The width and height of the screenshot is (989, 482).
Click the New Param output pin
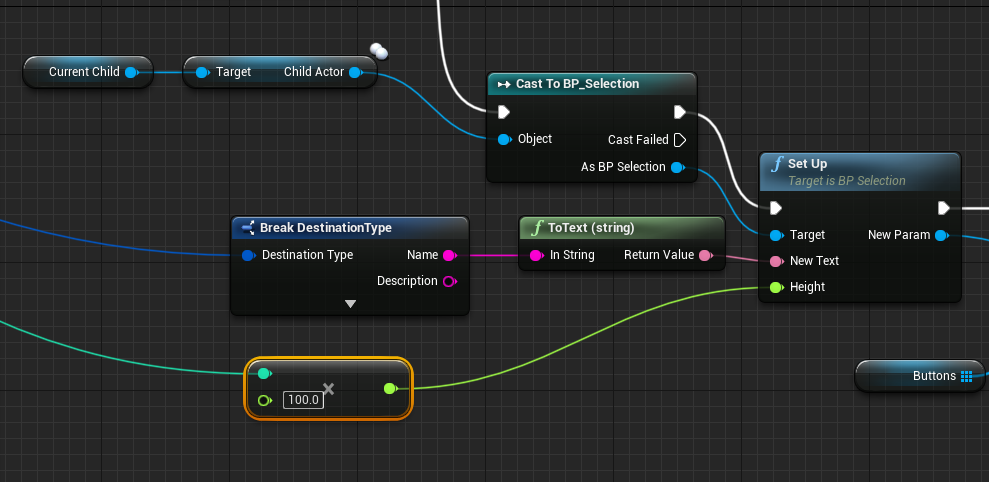[x=941, y=235]
